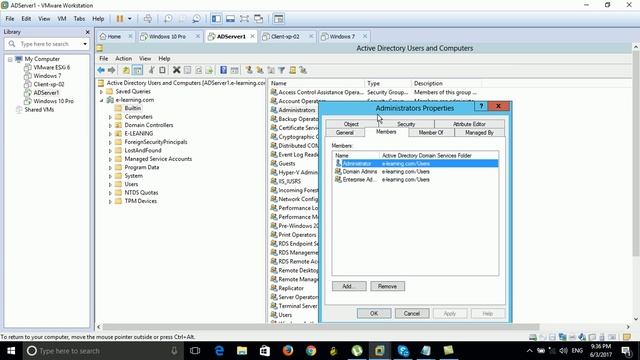
Task: Open Google Chrome from the taskbar
Action: click(x=311, y=351)
